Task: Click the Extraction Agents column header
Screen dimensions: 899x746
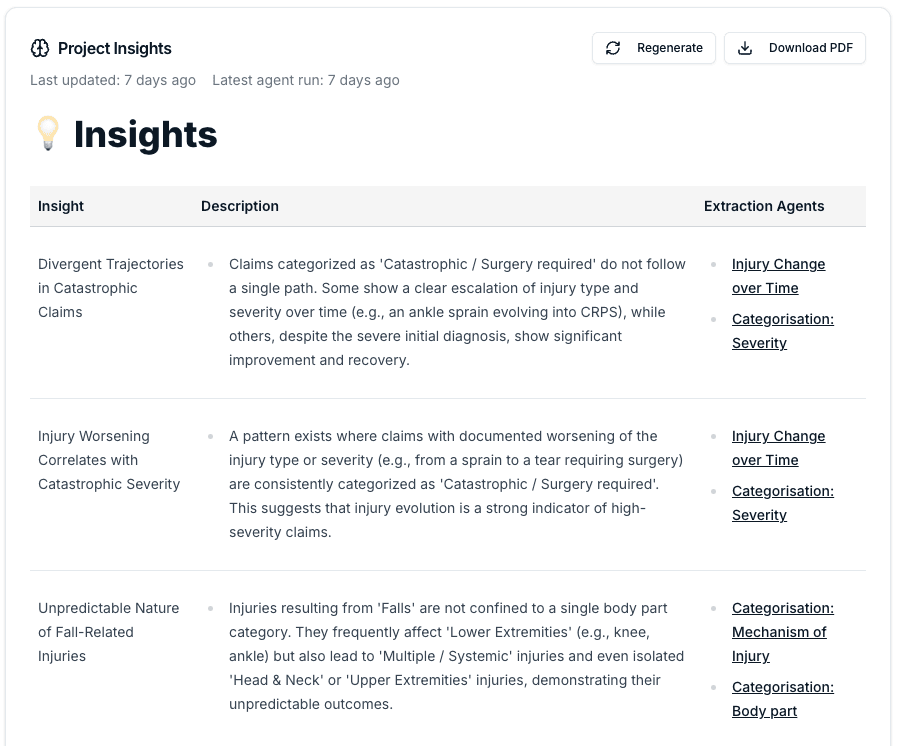Action: (x=764, y=206)
